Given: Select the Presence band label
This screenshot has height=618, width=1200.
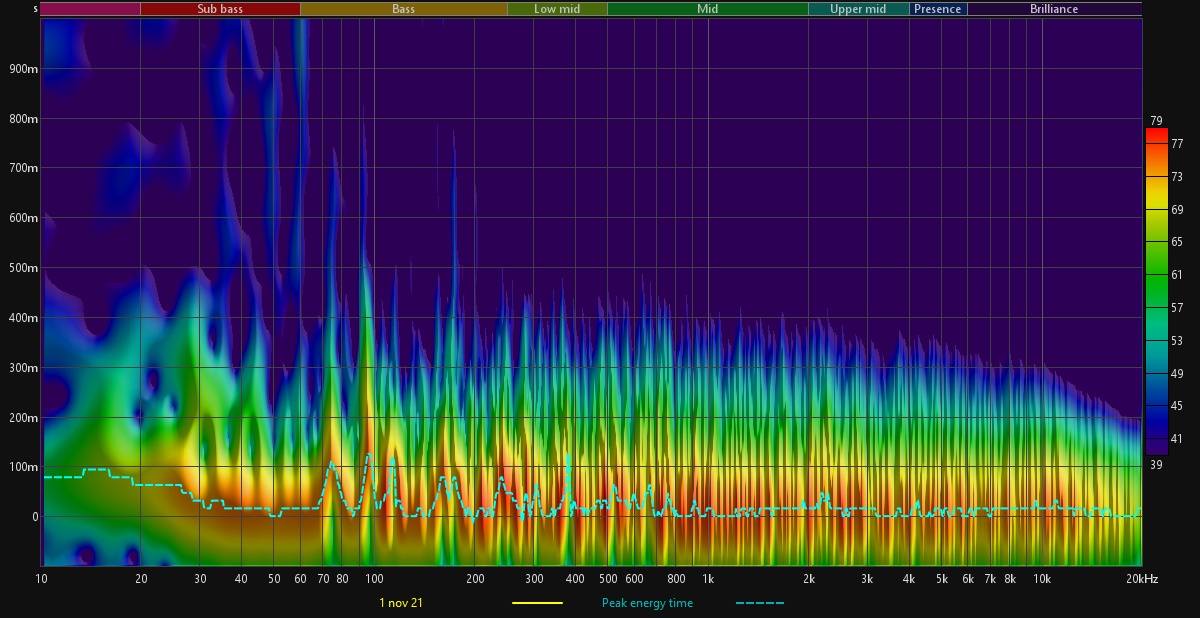Looking at the screenshot, I should pos(938,9).
